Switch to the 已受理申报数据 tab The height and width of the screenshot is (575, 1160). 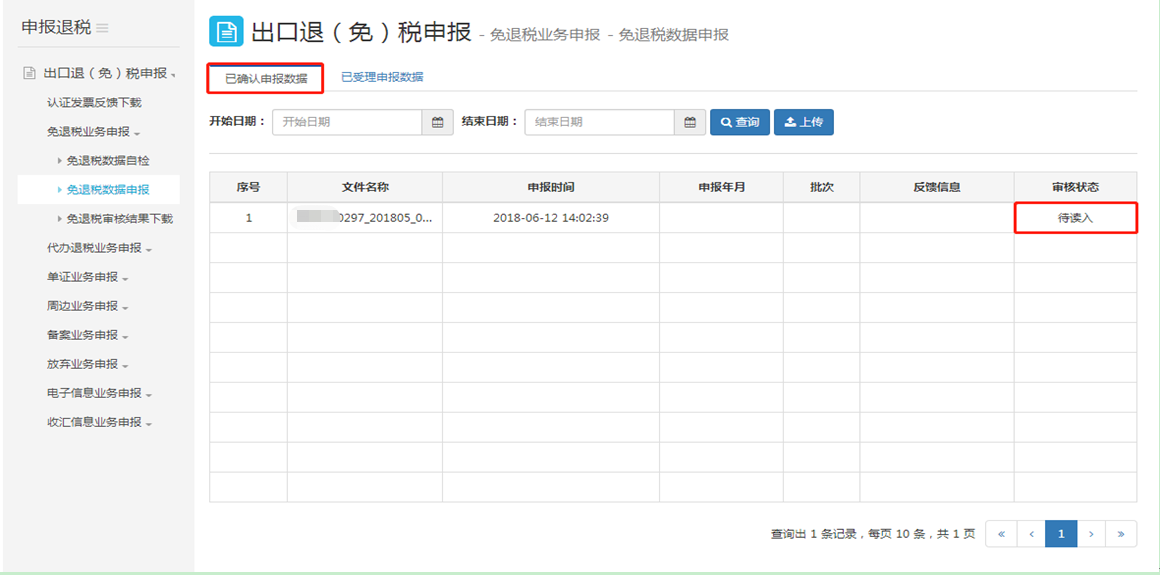[x=382, y=77]
